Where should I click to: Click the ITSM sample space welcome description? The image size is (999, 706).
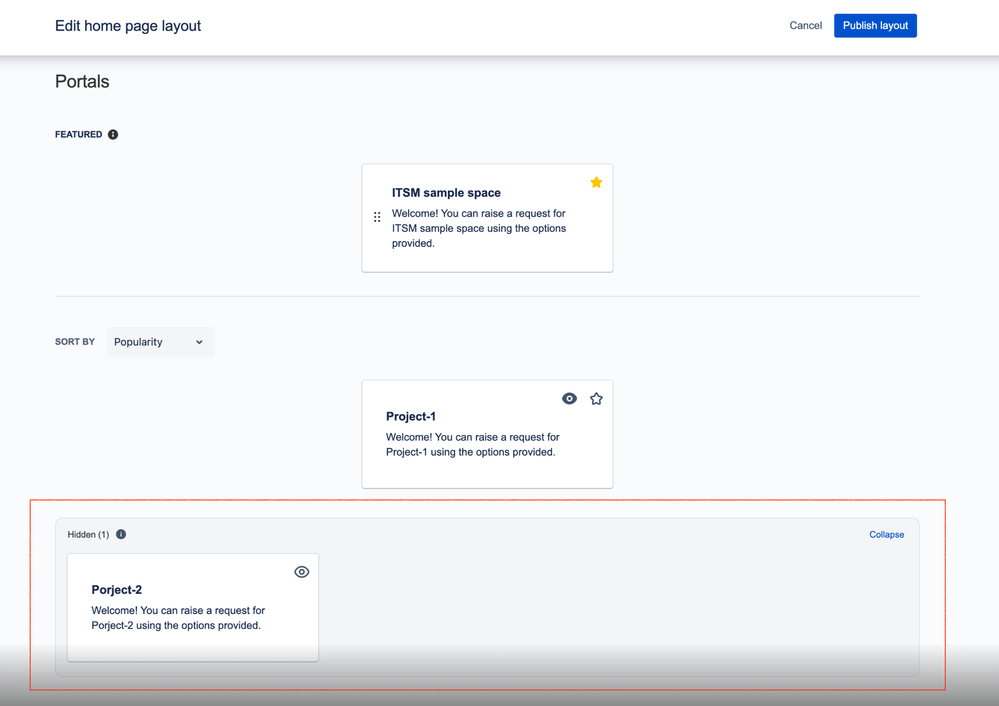(478, 228)
